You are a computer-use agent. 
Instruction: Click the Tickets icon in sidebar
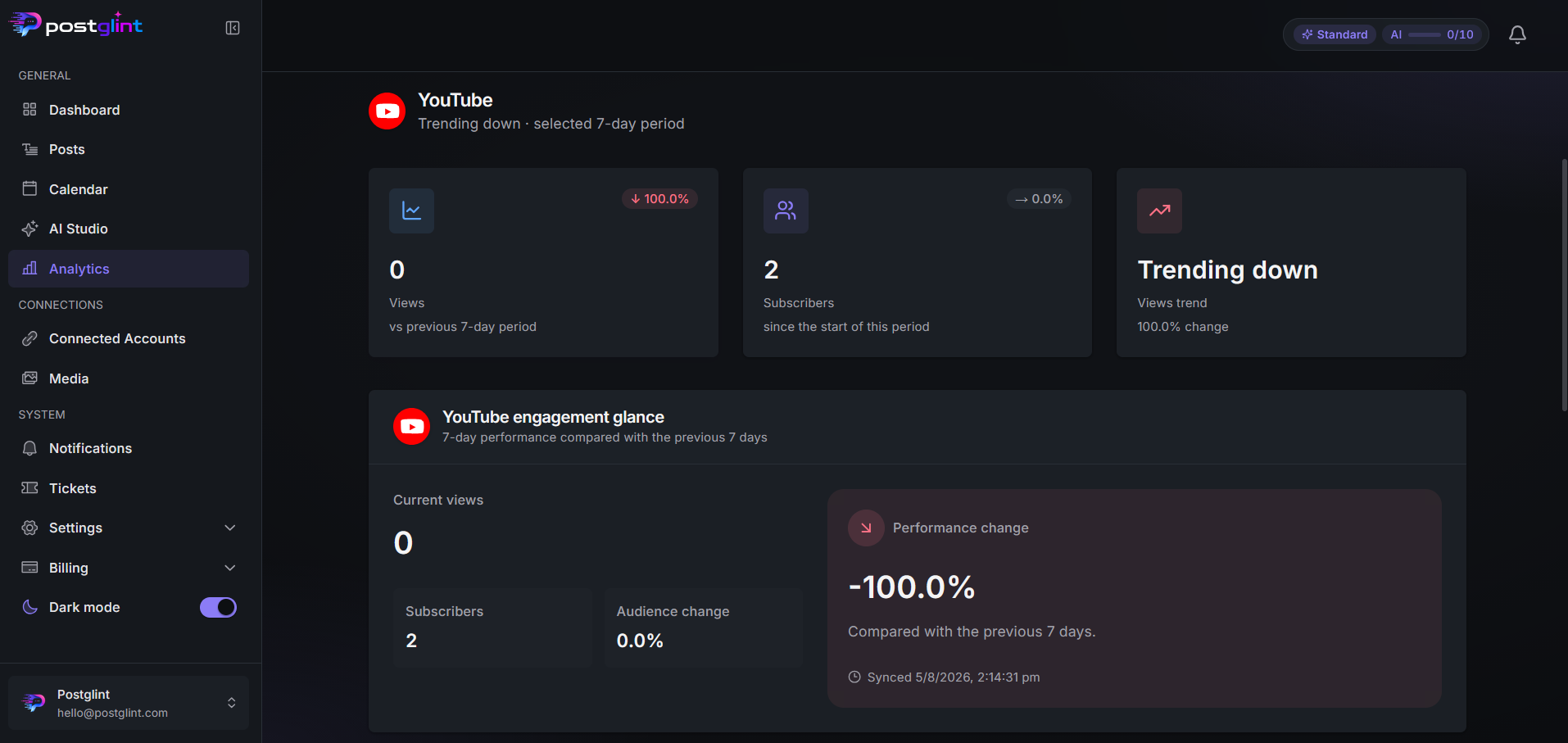click(29, 487)
